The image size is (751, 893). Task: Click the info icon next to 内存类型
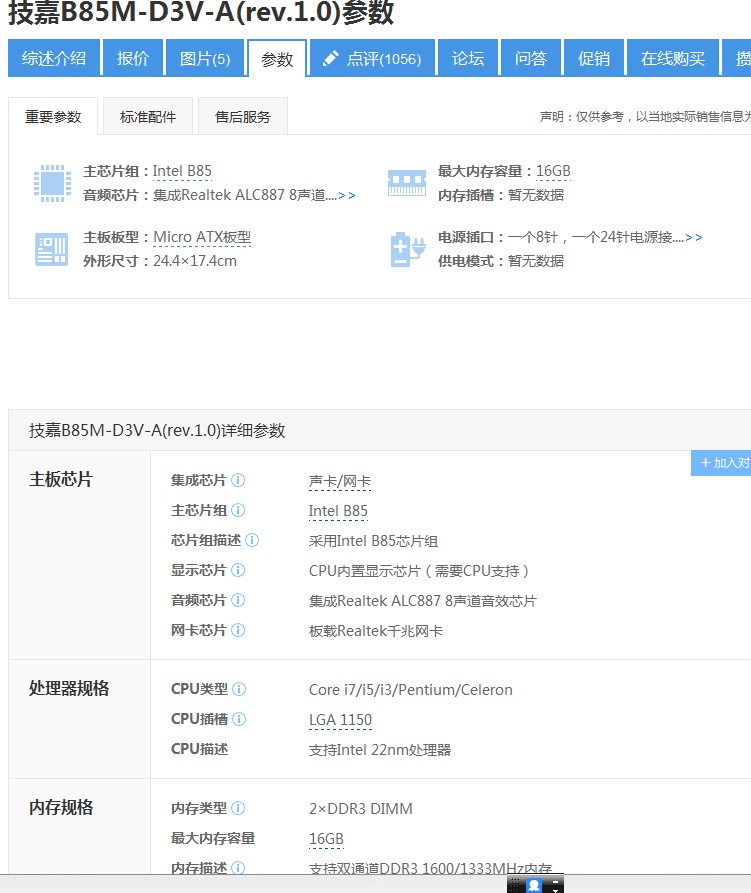pos(238,808)
